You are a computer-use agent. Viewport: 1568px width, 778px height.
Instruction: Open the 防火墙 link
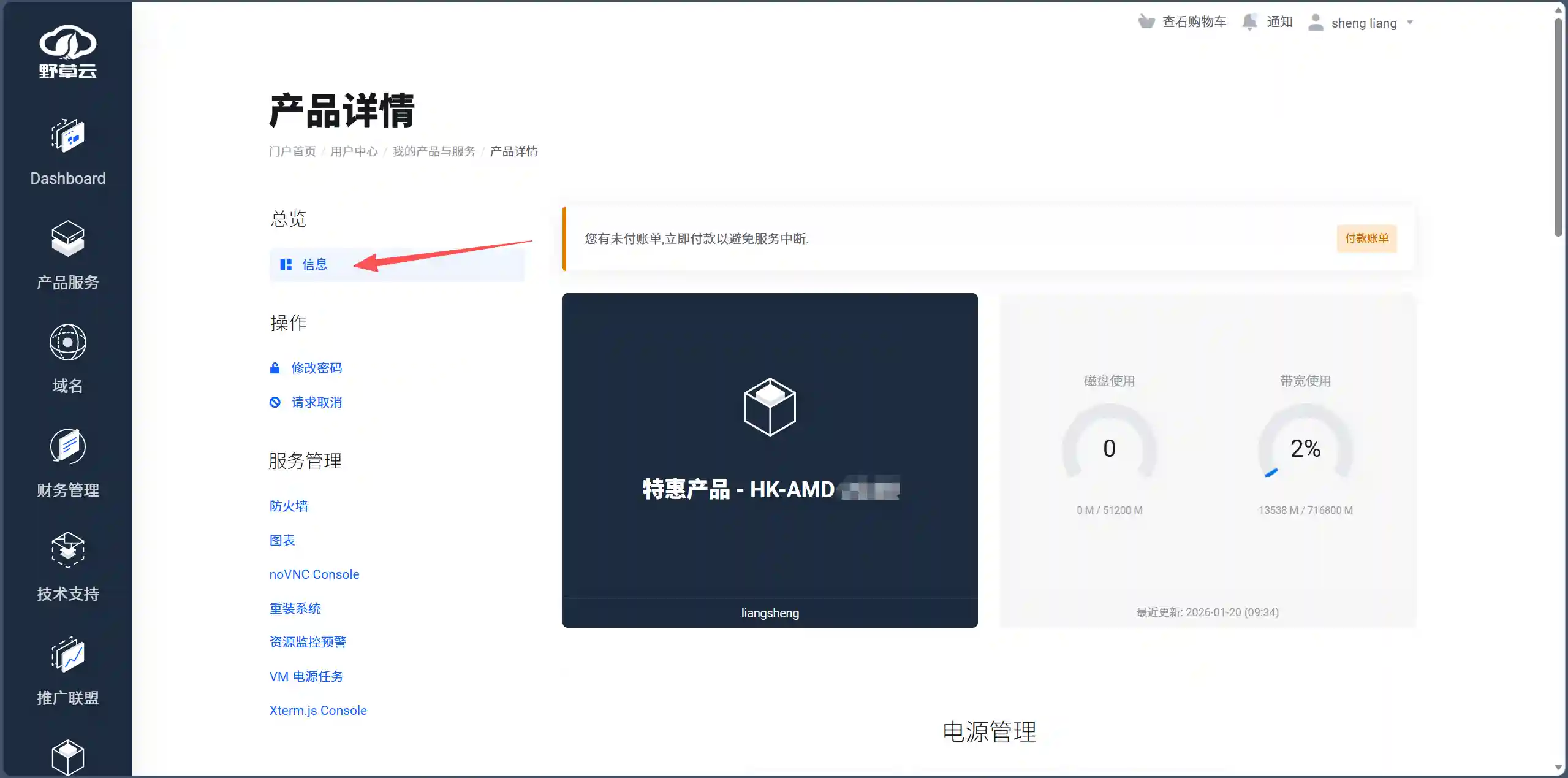(289, 506)
